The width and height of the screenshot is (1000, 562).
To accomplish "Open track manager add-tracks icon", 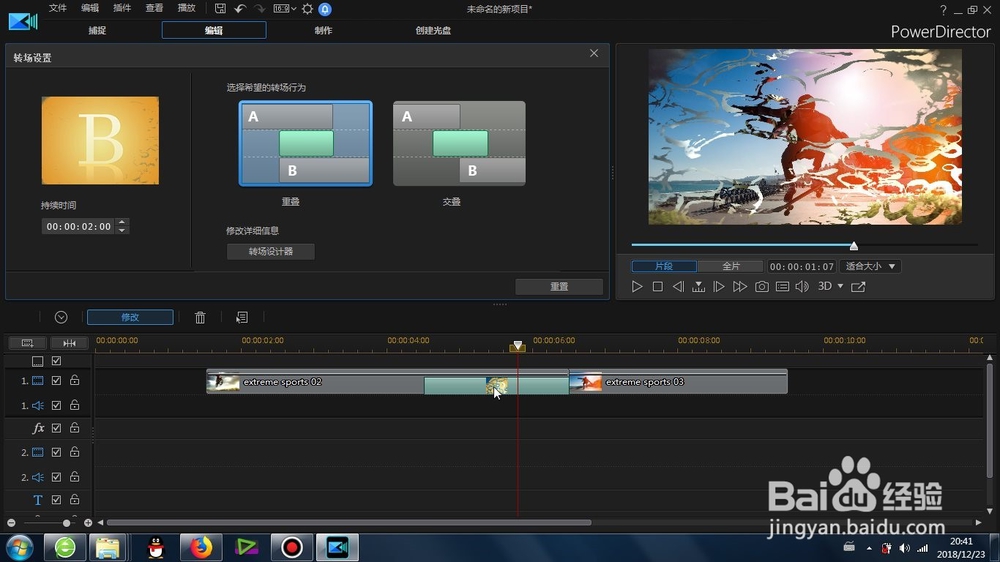I will [27, 343].
